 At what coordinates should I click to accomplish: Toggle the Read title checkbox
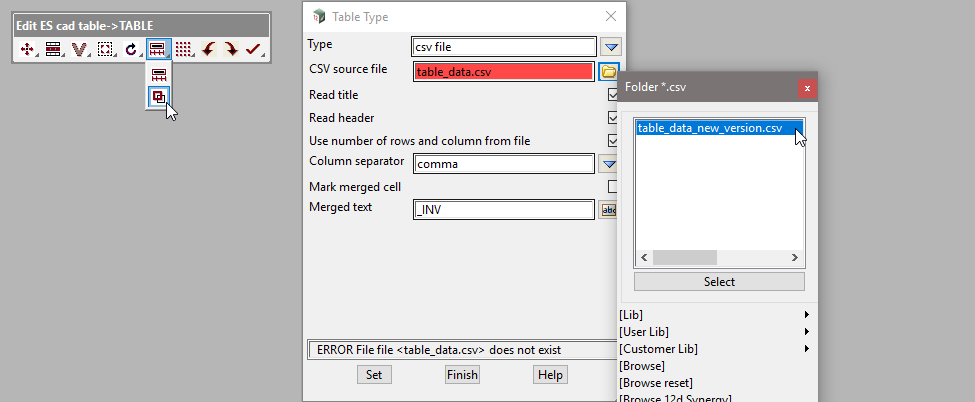point(613,95)
